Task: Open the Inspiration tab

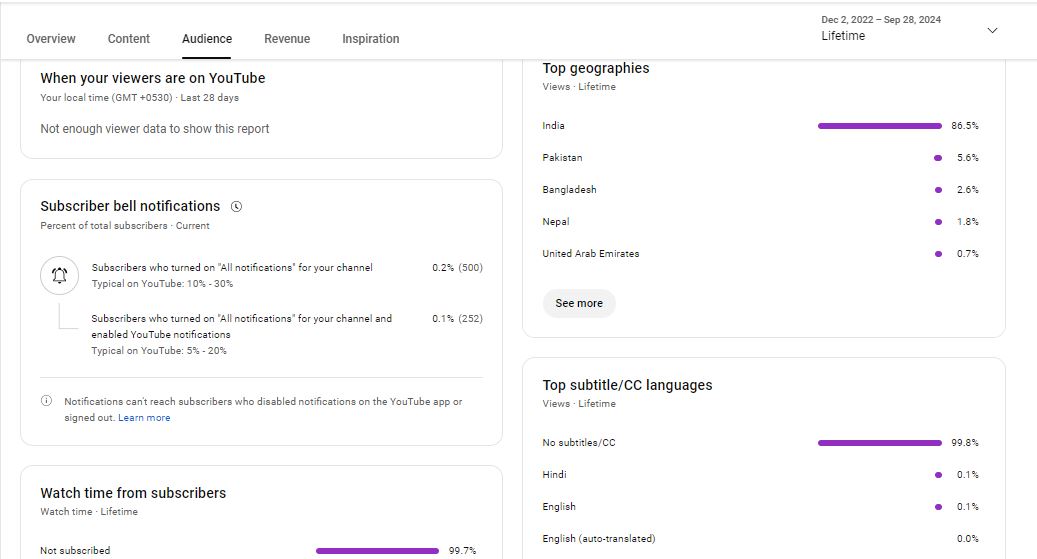Action: [370, 39]
